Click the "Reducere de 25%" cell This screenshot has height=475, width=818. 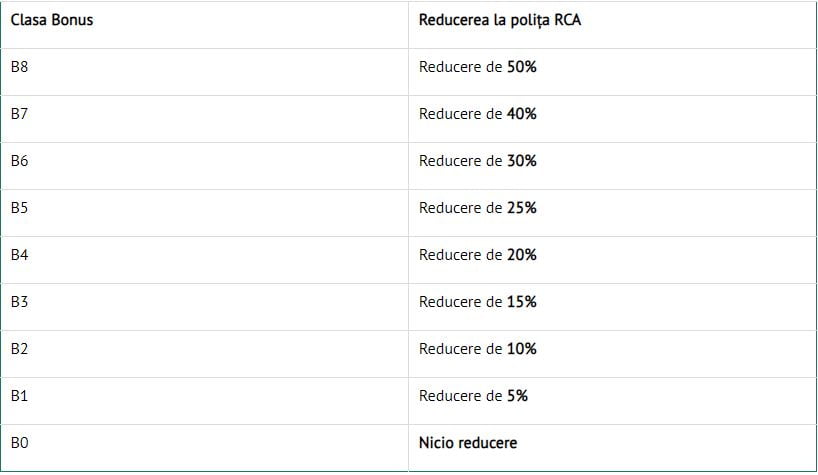click(478, 208)
